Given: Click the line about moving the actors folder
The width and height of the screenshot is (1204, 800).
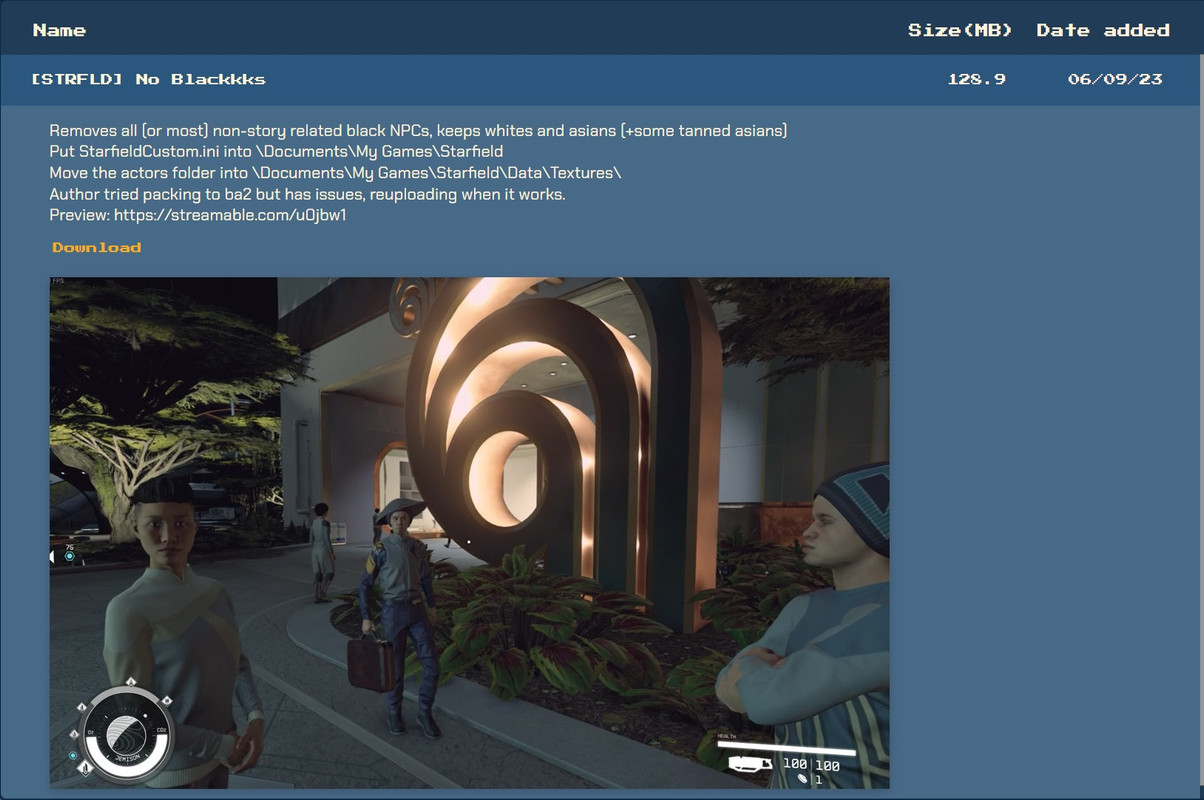Looking at the screenshot, I should (x=335, y=173).
